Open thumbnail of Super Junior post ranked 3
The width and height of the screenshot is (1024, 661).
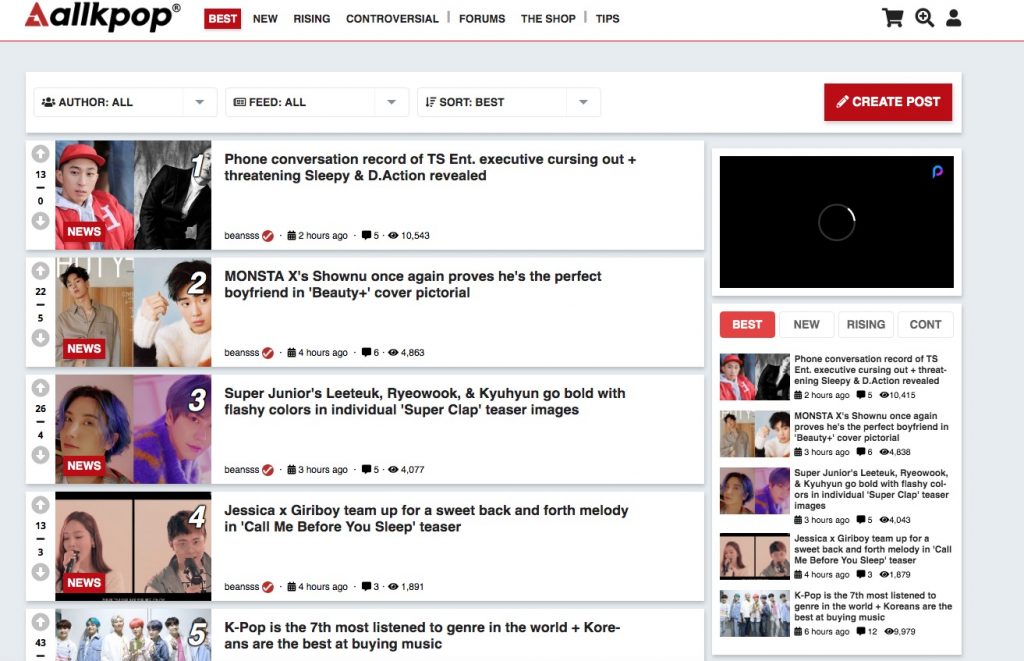point(133,429)
